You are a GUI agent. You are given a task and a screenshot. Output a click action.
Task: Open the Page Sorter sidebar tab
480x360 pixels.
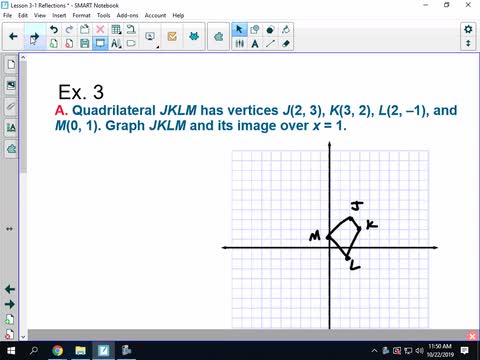(x=11, y=64)
